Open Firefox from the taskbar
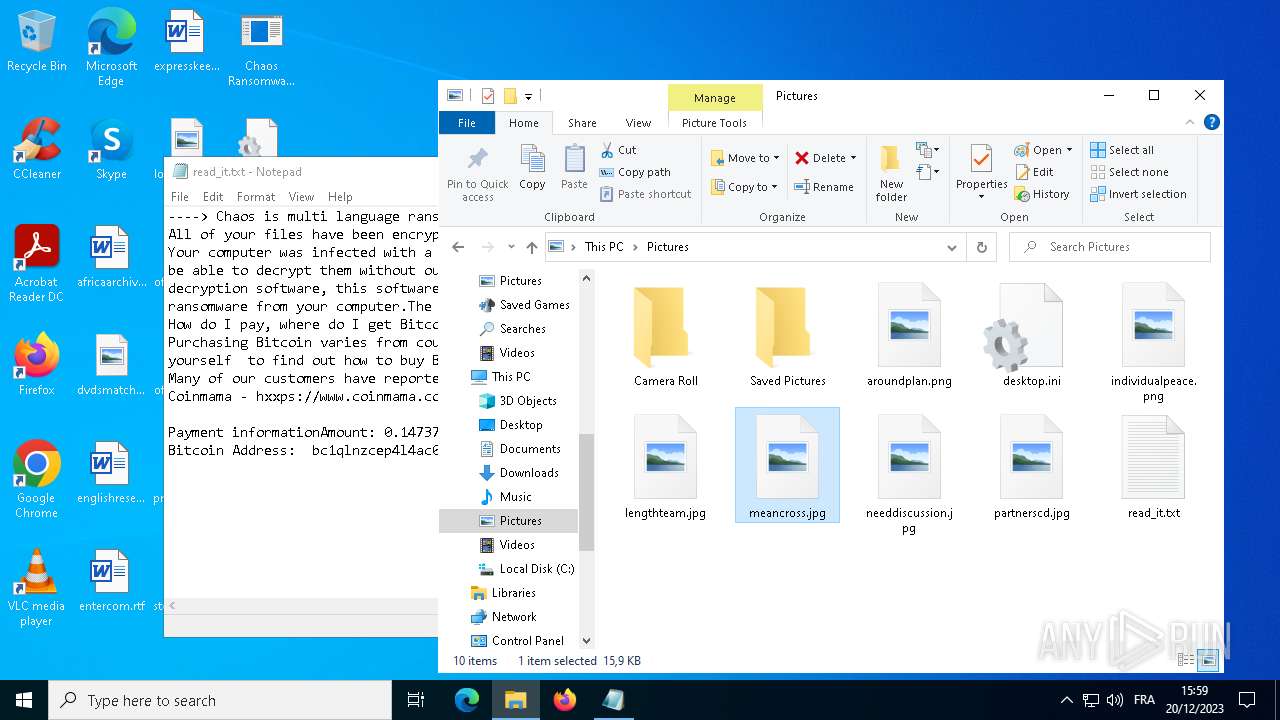 565,700
